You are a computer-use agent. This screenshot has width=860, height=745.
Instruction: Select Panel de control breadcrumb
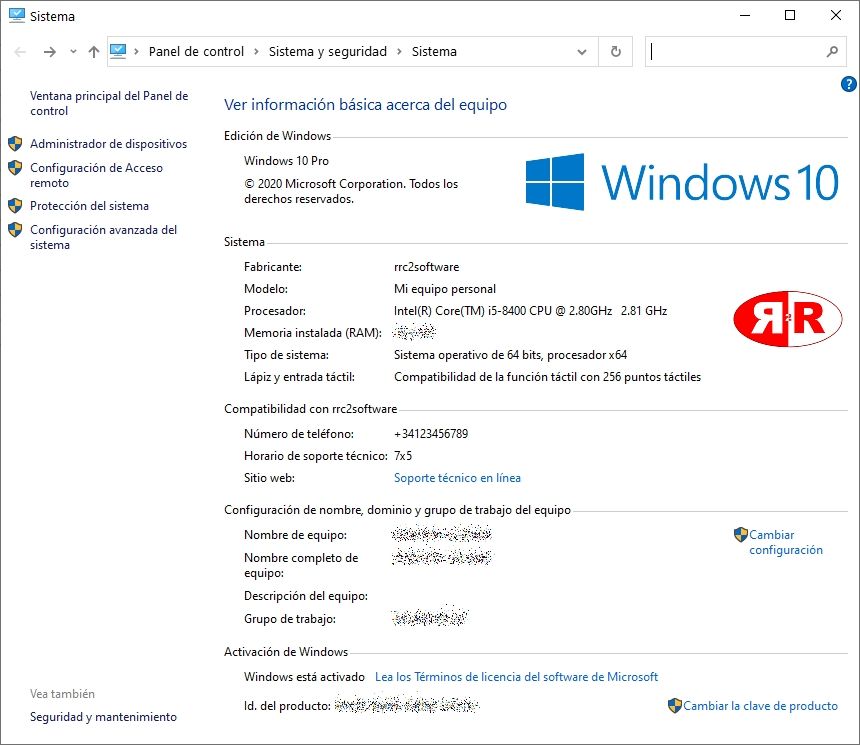coord(196,52)
